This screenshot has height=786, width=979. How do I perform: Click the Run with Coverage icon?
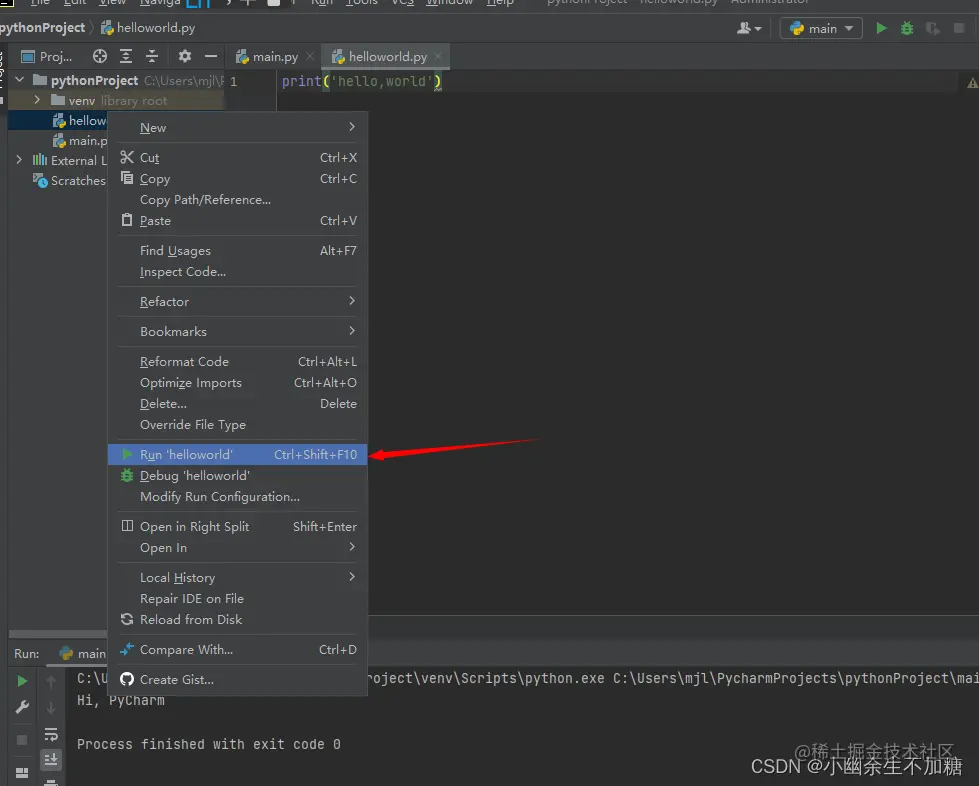[933, 28]
